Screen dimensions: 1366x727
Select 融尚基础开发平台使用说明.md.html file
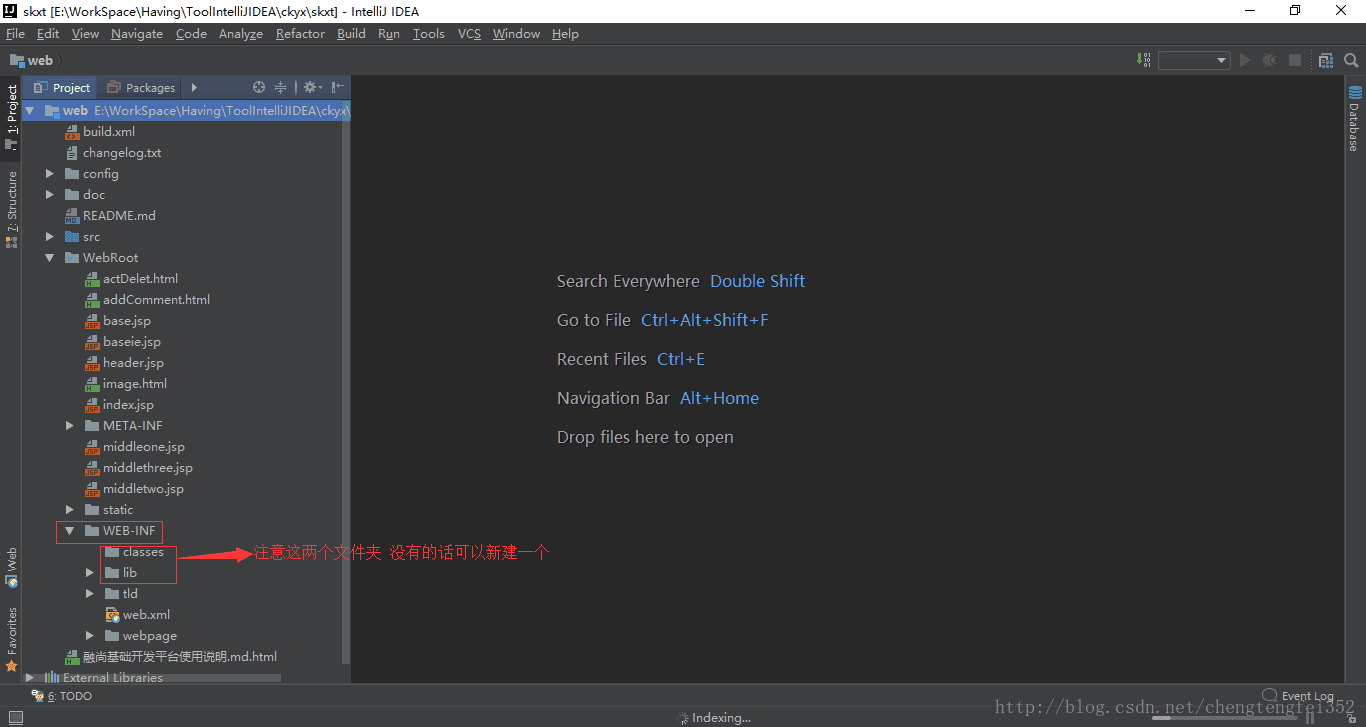tap(170, 657)
